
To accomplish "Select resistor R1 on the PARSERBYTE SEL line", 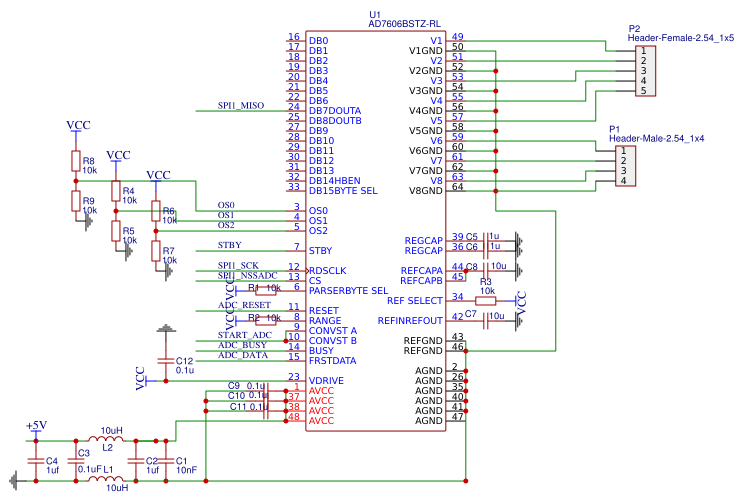I will click(265, 291).
